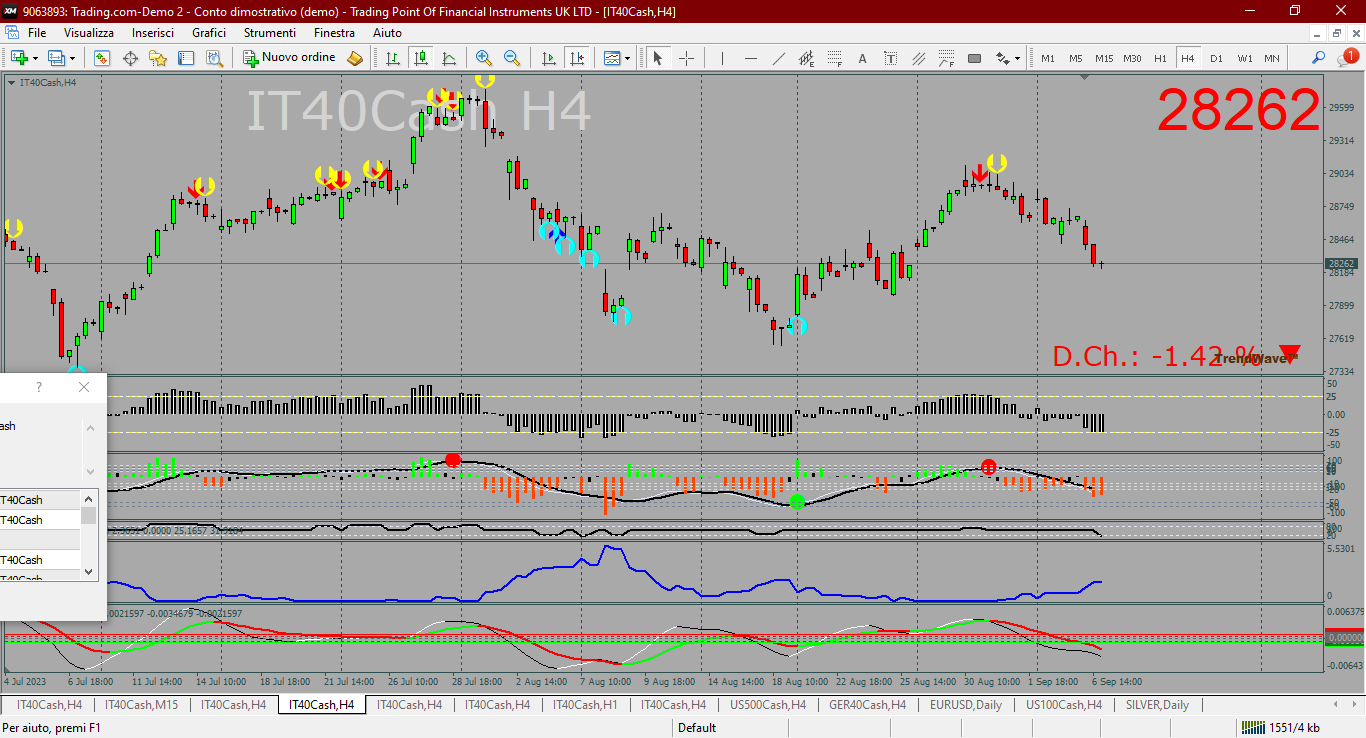This screenshot has width=1366, height=738.
Task: Close the small dialog window
Action: (84, 387)
